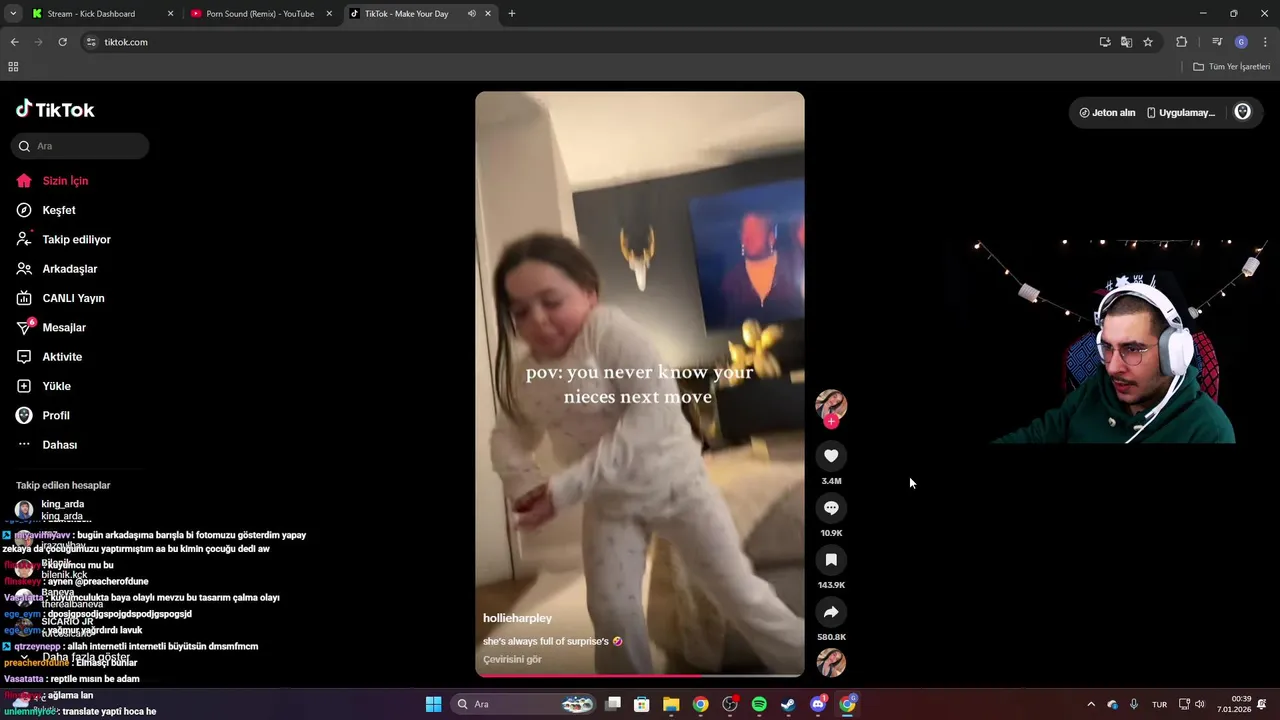Viewport: 1280px width, 720px height.
Task: Click the Uygulamayı get app button
Action: tap(1181, 112)
